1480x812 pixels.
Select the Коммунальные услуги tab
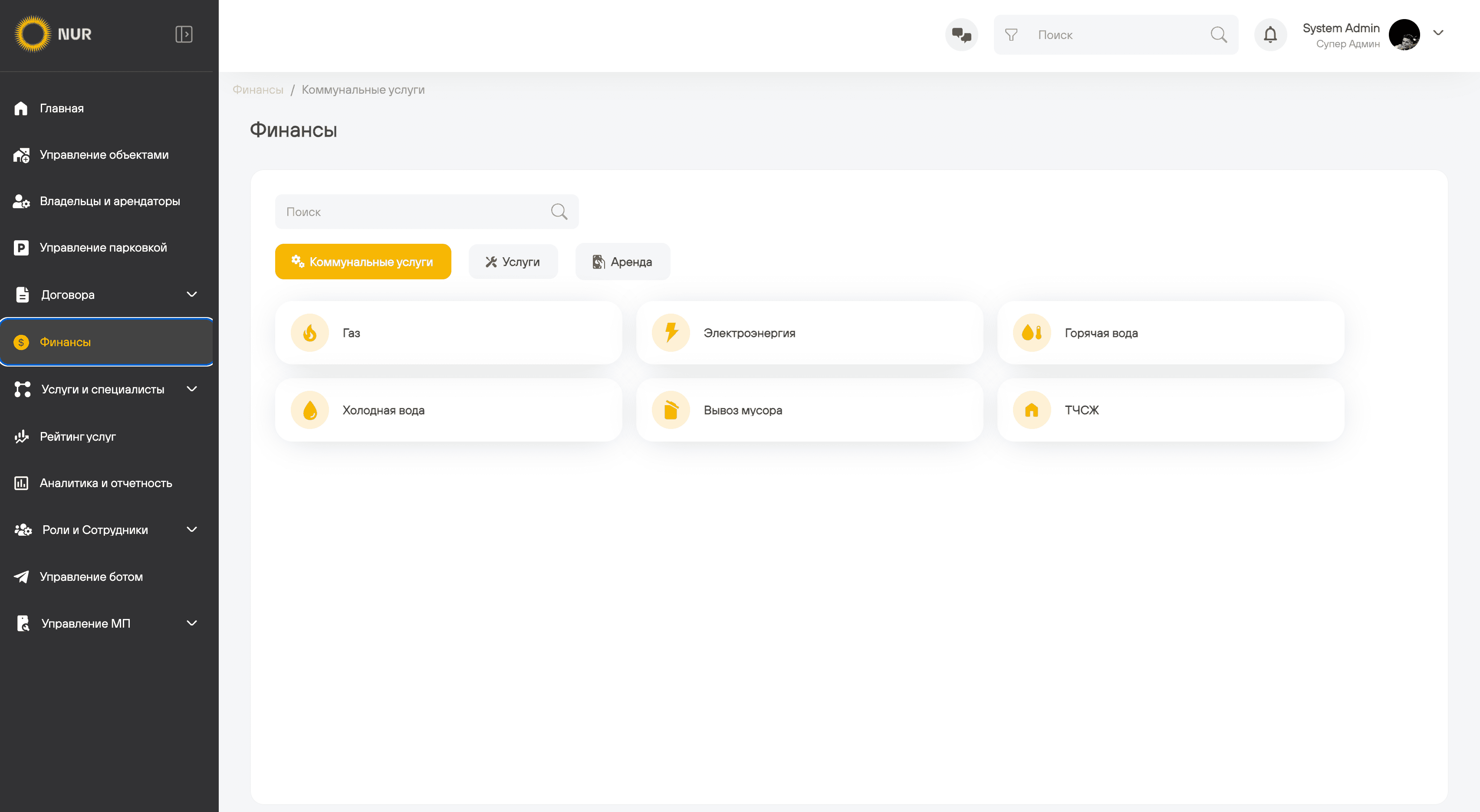362,261
